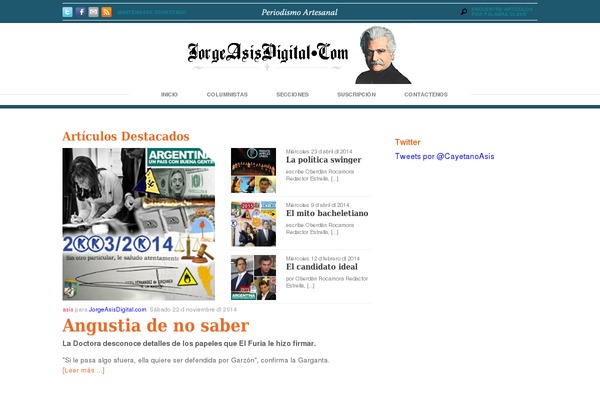Open the 'La política swinger' headline
Viewport: 600px width, 400px height.
point(324,160)
